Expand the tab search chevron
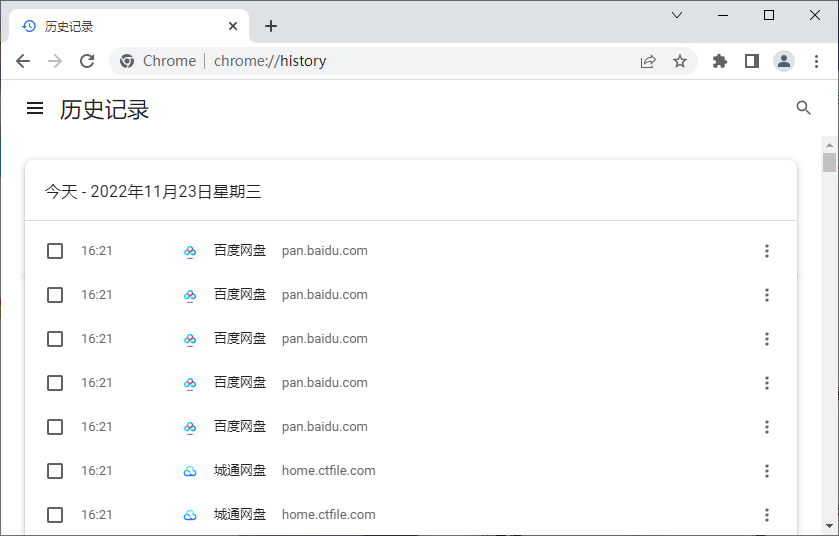The image size is (839, 536). 677,15
